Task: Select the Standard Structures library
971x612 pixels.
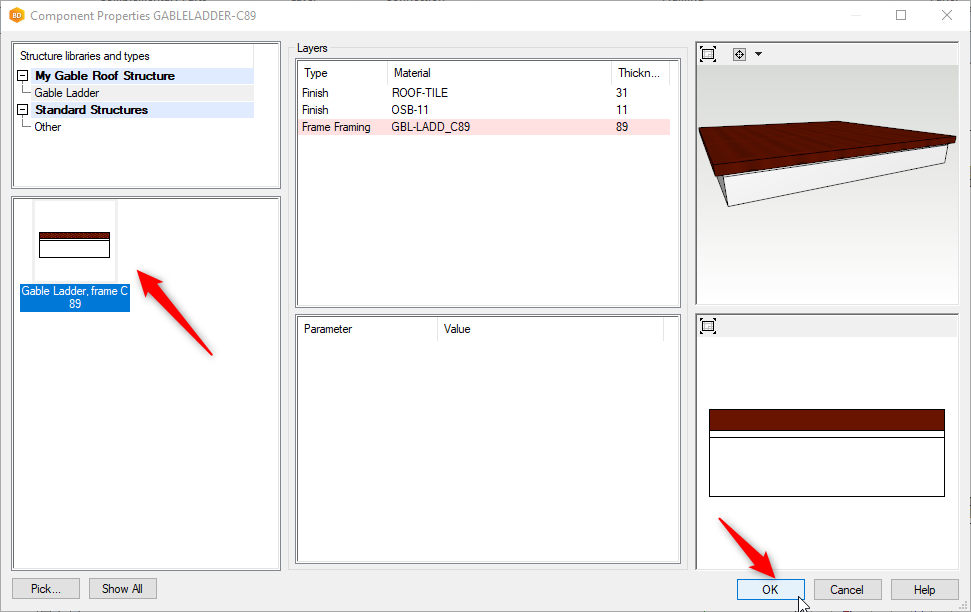Action: 91,110
